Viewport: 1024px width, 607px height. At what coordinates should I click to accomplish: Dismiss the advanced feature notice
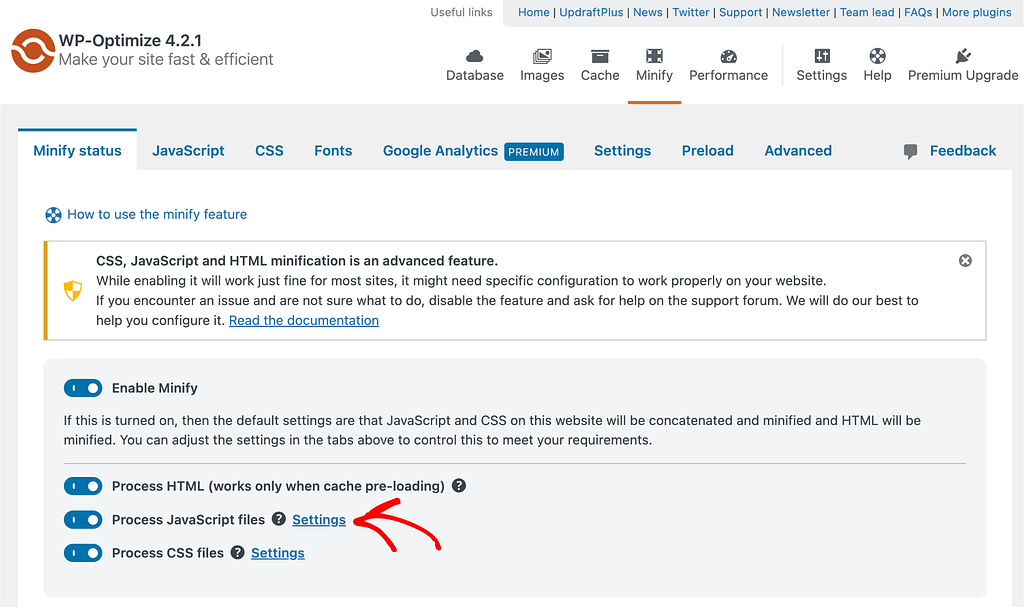click(x=965, y=261)
